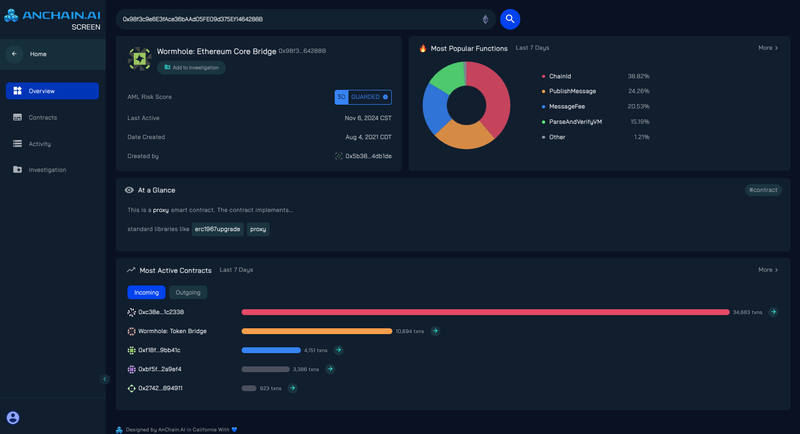Click the 50 GUARDED risk score badge

click(x=363, y=97)
